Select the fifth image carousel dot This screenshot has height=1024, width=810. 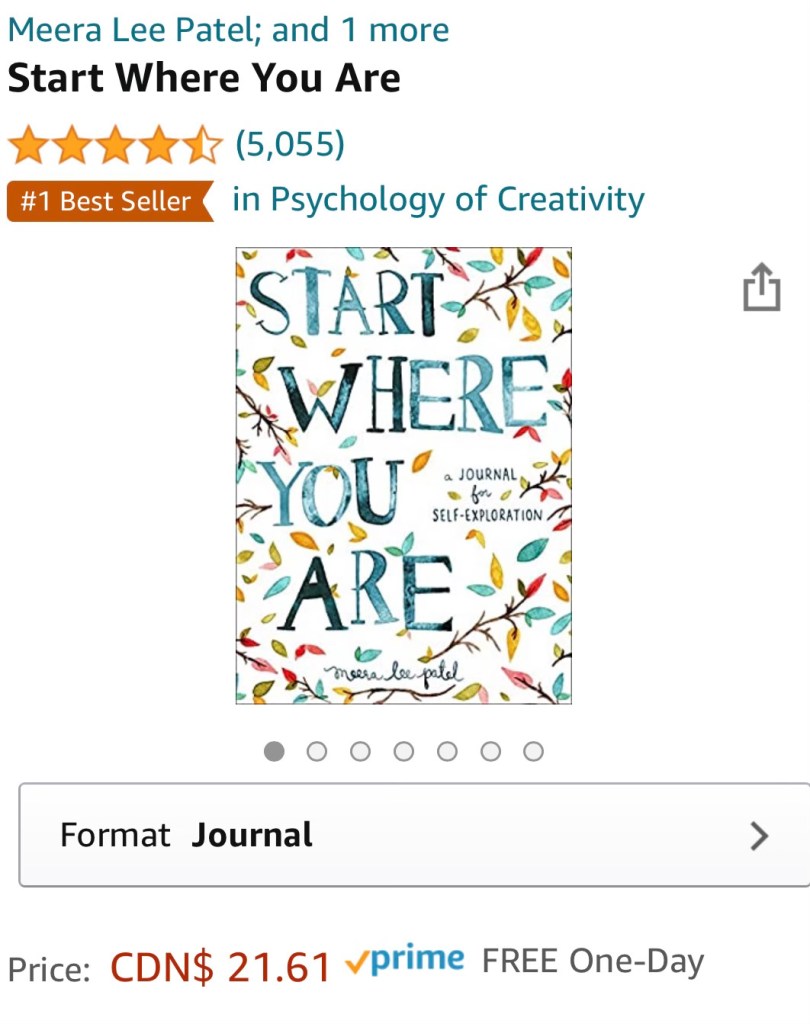pos(447,751)
